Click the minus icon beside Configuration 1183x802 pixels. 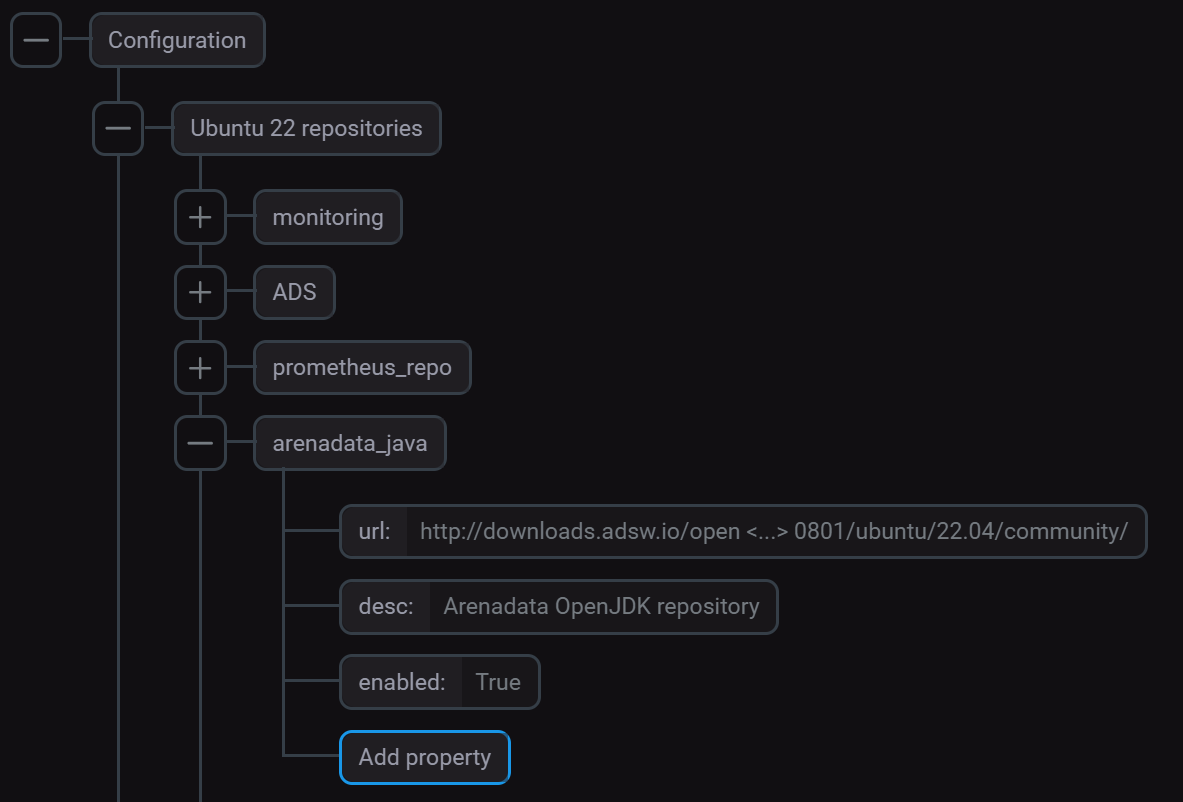click(35, 40)
